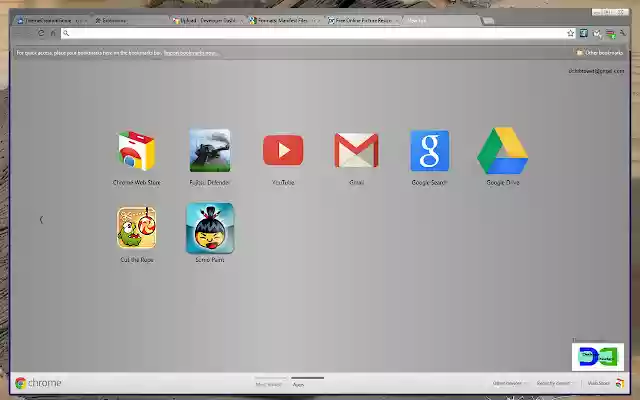Launch the Fujitsu Defender app
This screenshot has height=400, width=640.
click(x=210, y=150)
